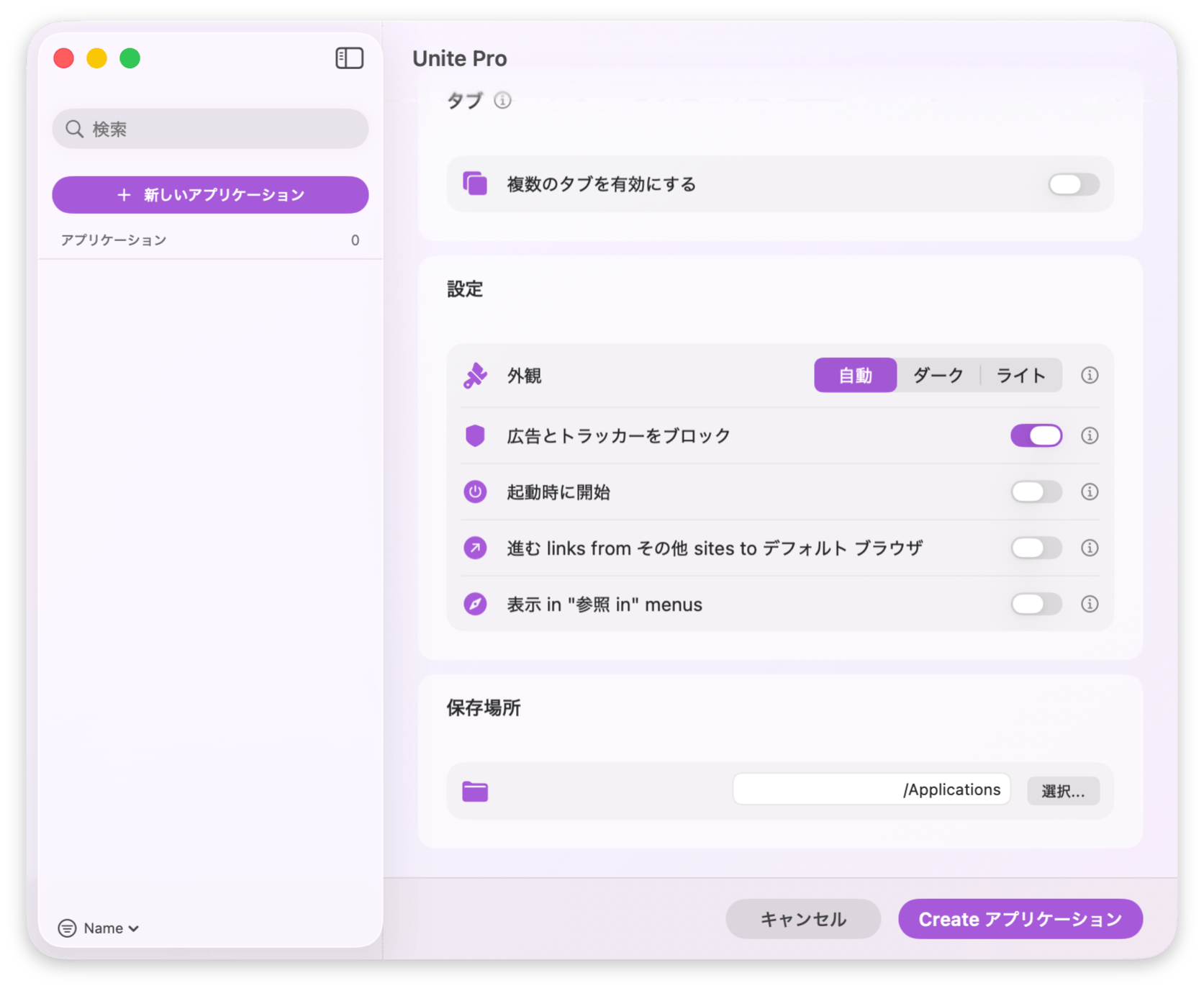Screen dimensions: 1204x991
Task: Click info icon for 起動時に開始
Action: (x=1089, y=492)
